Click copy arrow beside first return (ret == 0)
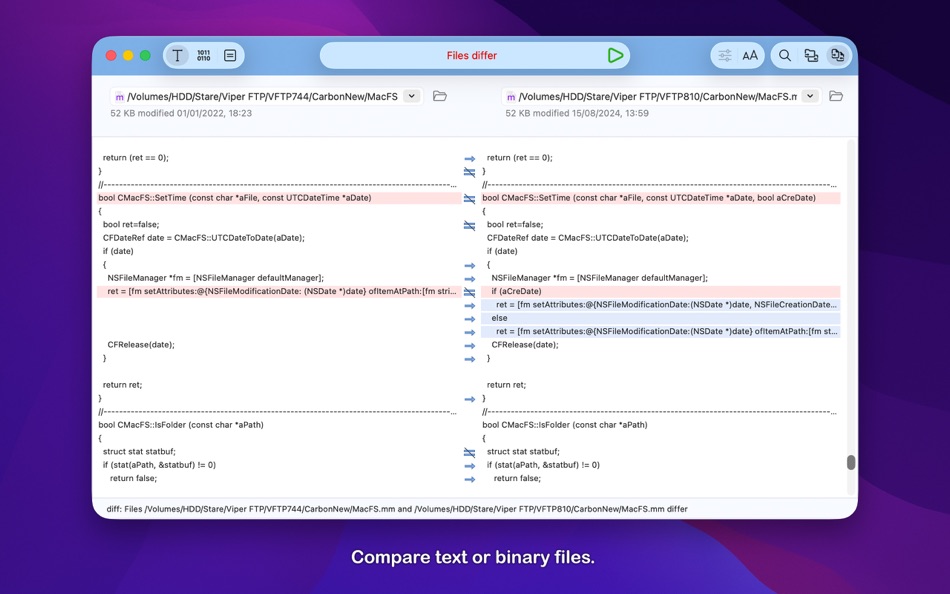The width and height of the screenshot is (950, 594). point(470,158)
